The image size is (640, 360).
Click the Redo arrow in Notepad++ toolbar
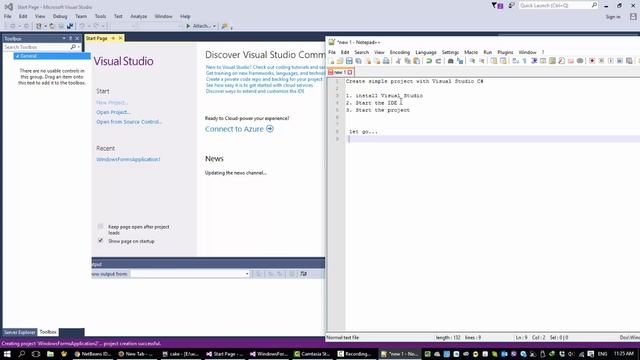pyautogui.click(x=438, y=61)
